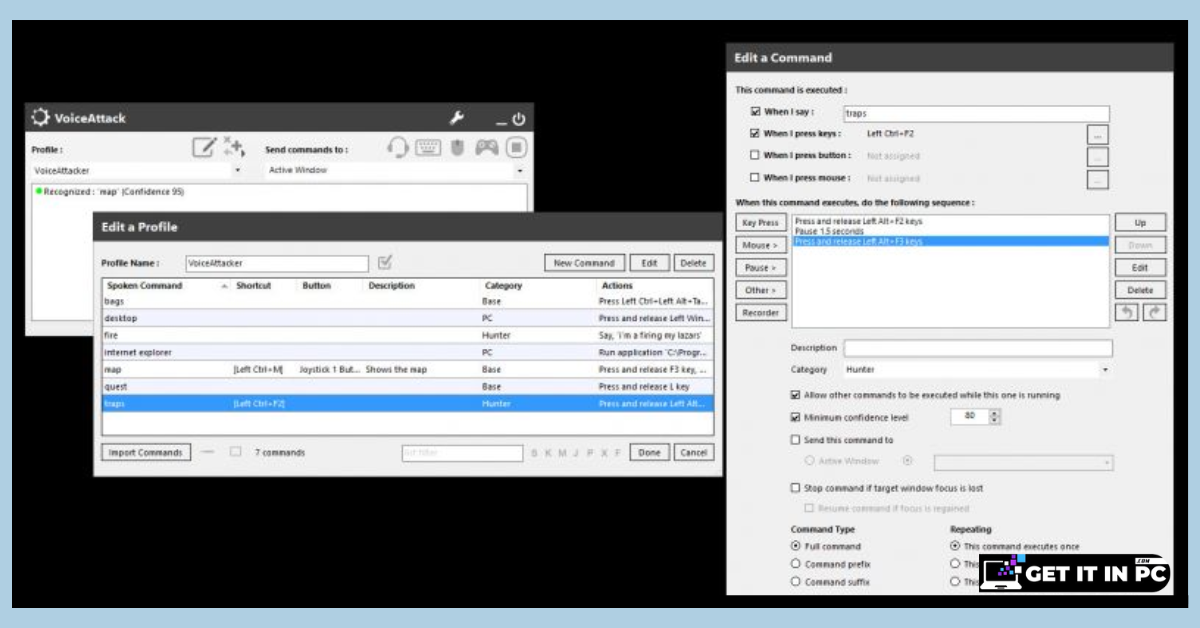Click the Import Commands button
Image resolution: width=1200 pixels, height=628 pixels.
[x=146, y=453]
